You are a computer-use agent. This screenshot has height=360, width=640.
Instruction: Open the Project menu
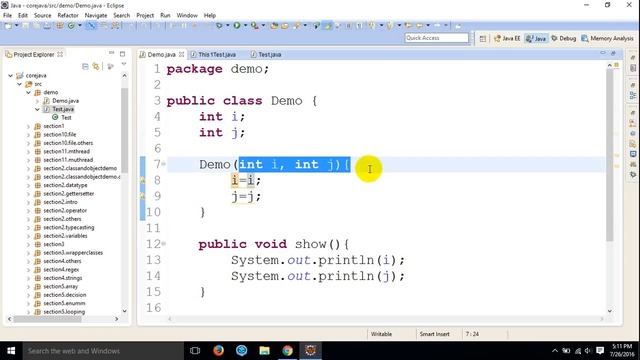coord(145,16)
